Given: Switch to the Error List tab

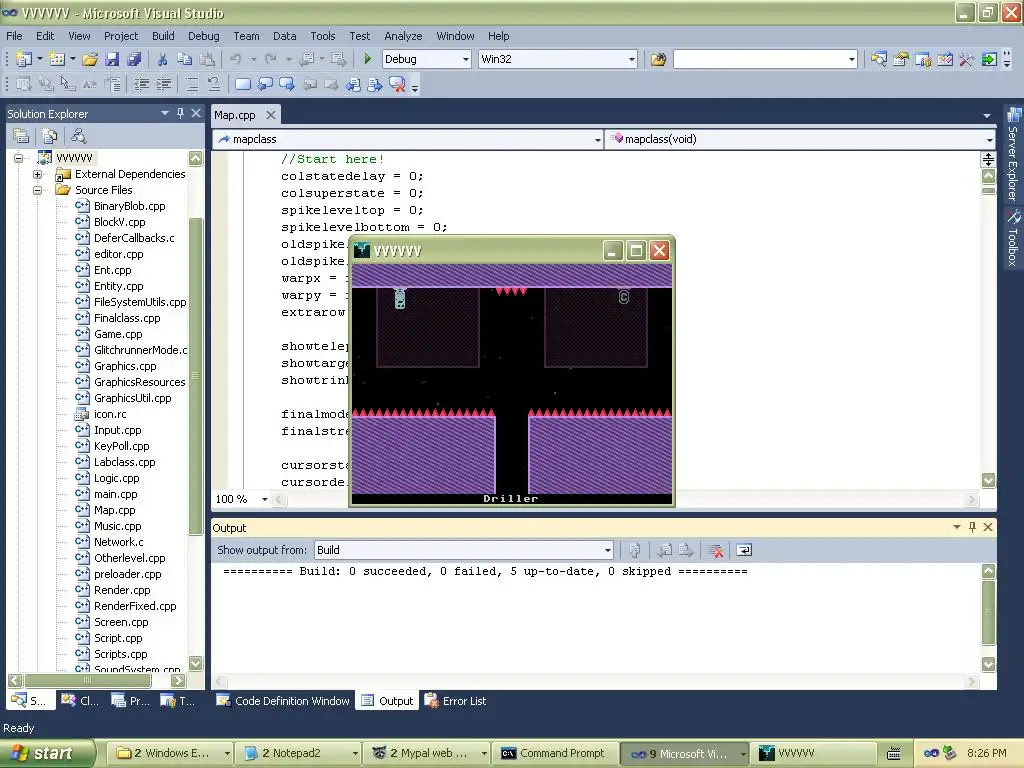Looking at the screenshot, I should (455, 701).
